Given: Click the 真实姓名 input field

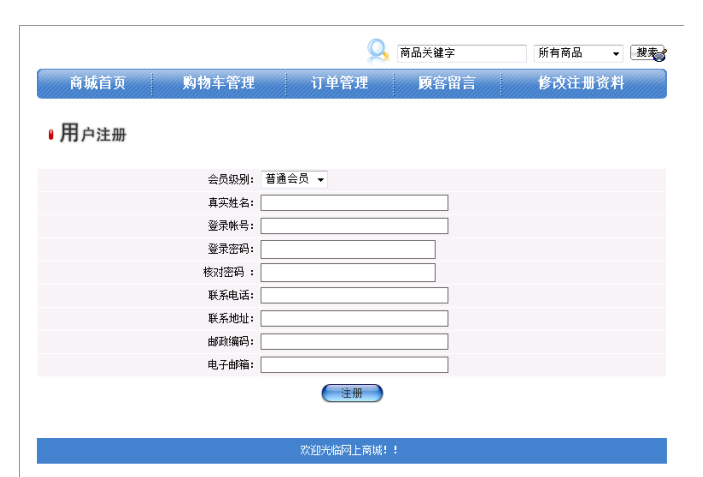Looking at the screenshot, I should pyautogui.click(x=354, y=203).
